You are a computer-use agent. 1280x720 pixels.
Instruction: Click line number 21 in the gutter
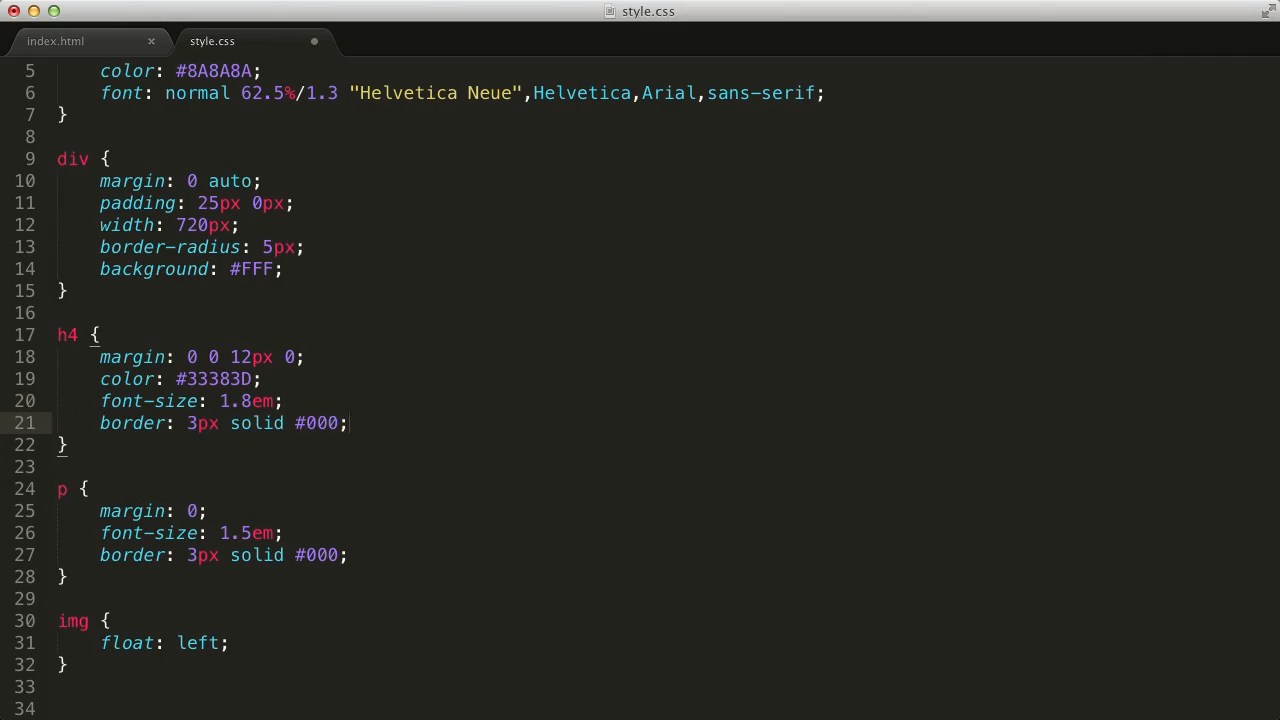pos(24,423)
